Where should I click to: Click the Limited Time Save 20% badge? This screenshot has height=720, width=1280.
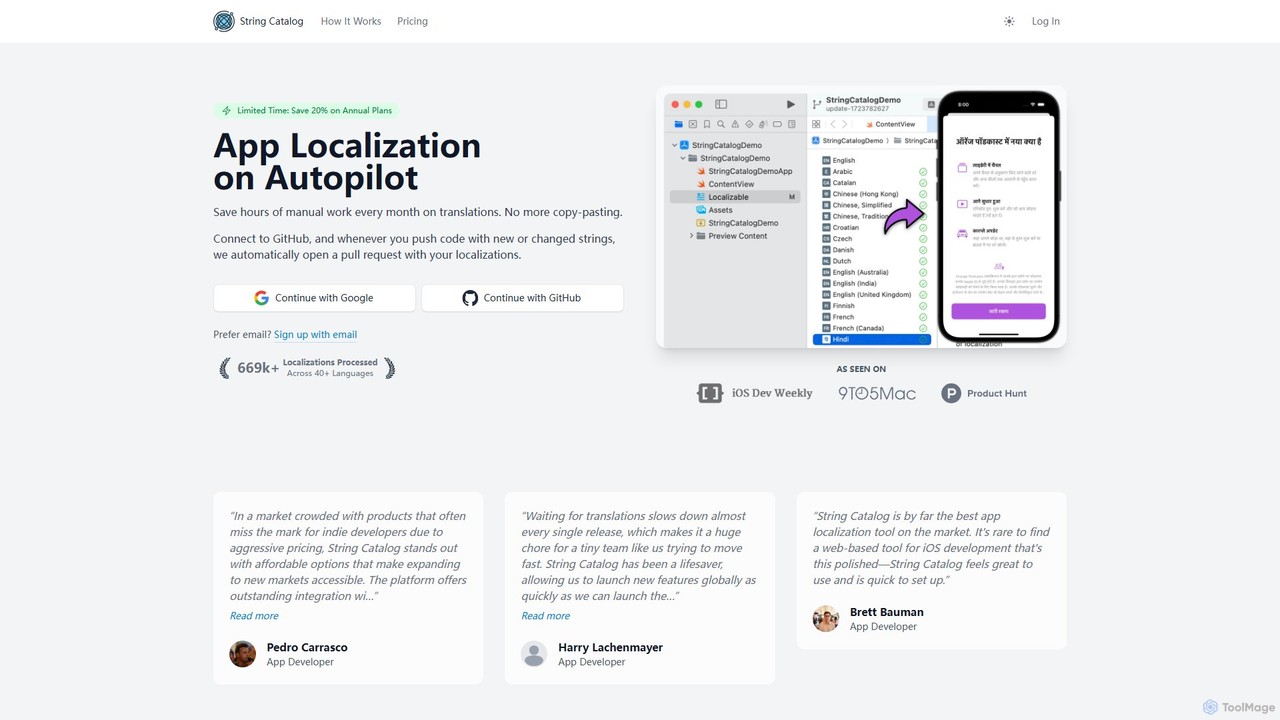point(307,111)
